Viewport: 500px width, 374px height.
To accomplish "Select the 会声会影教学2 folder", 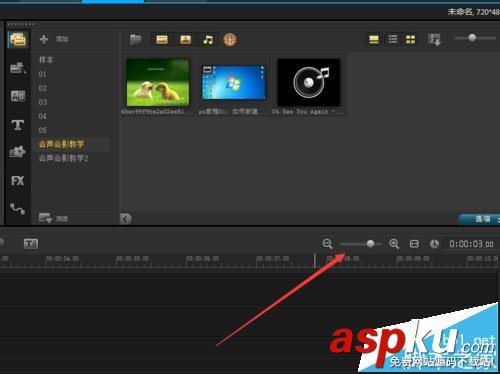I will pos(63,158).
